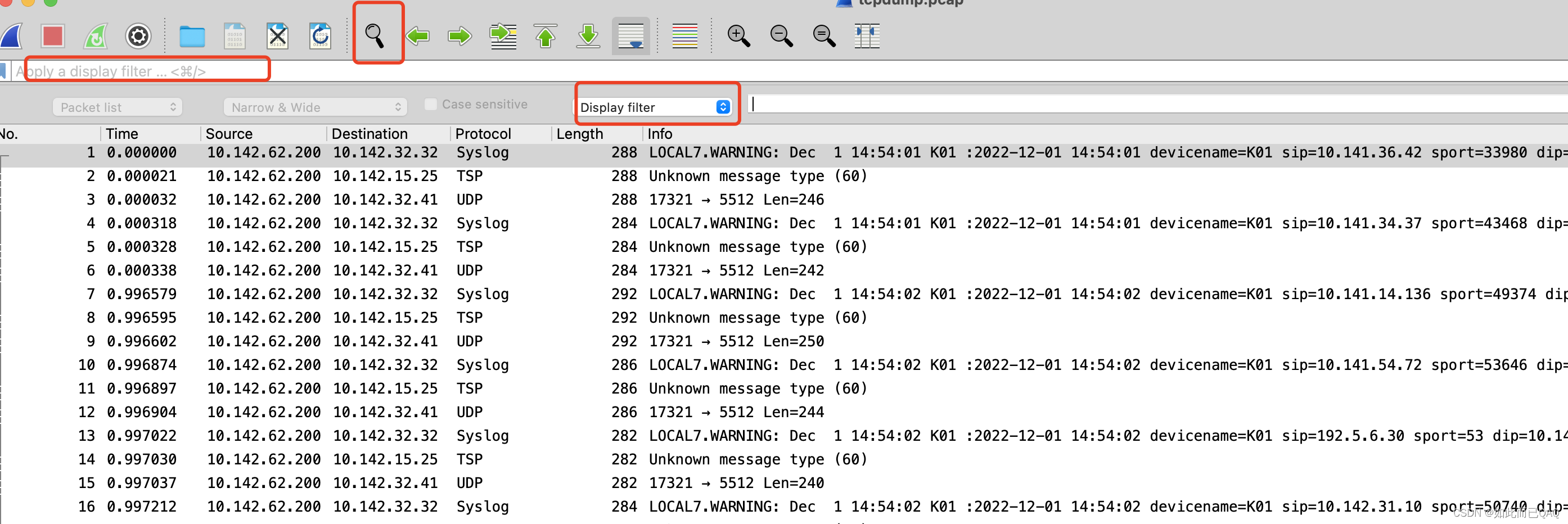This screenshot has height=524, width=1568.
Task: Close the capture file with the X icon
Action: (x=278, y=36)
